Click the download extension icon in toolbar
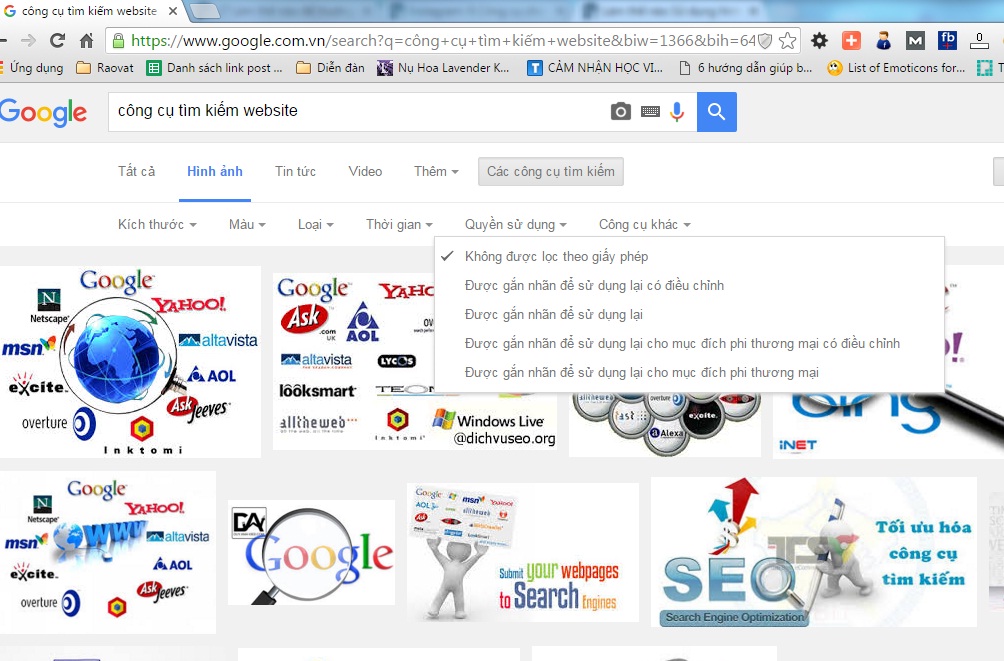The height and width of the screenshot is (661, 1004). tap(979, 41)
